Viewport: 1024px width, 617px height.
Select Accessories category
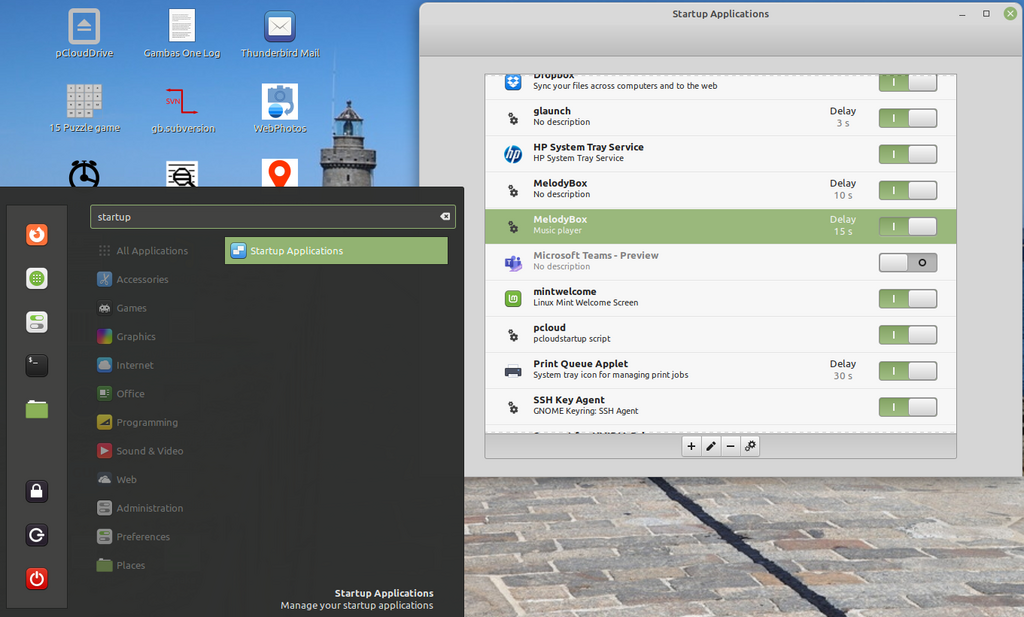133,279
